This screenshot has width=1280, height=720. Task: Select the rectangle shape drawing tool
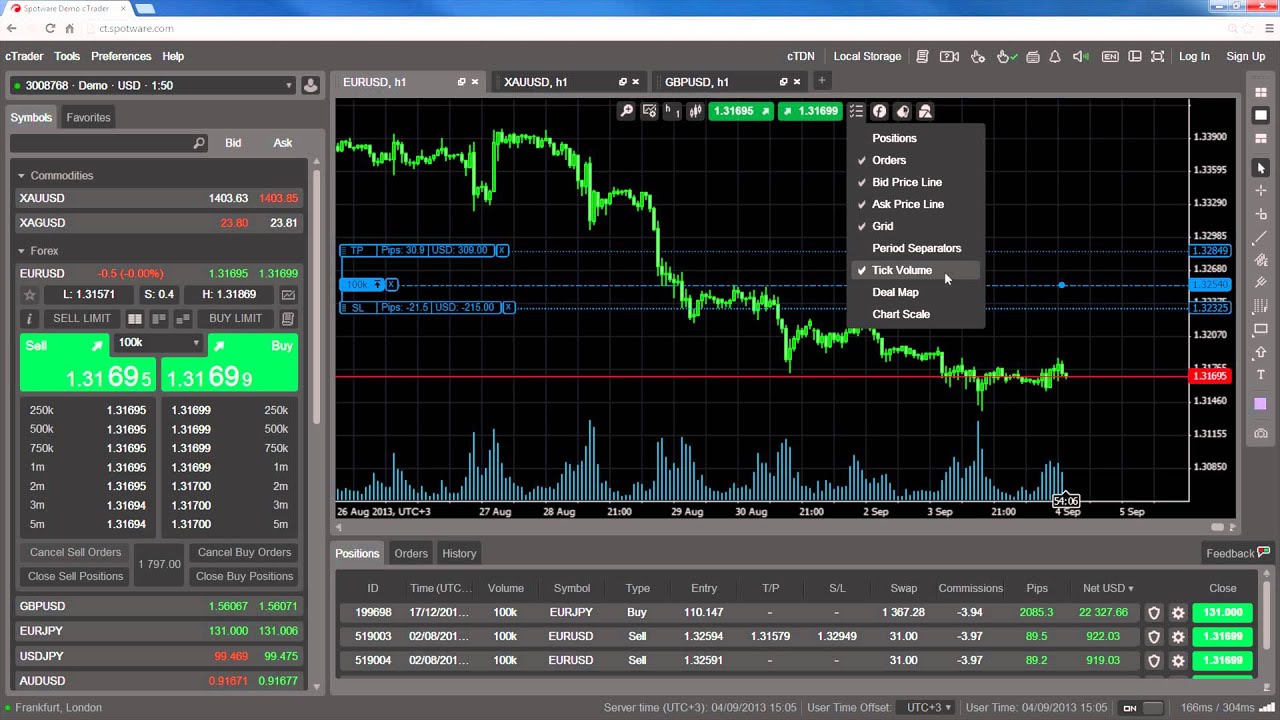point(1261,329)
